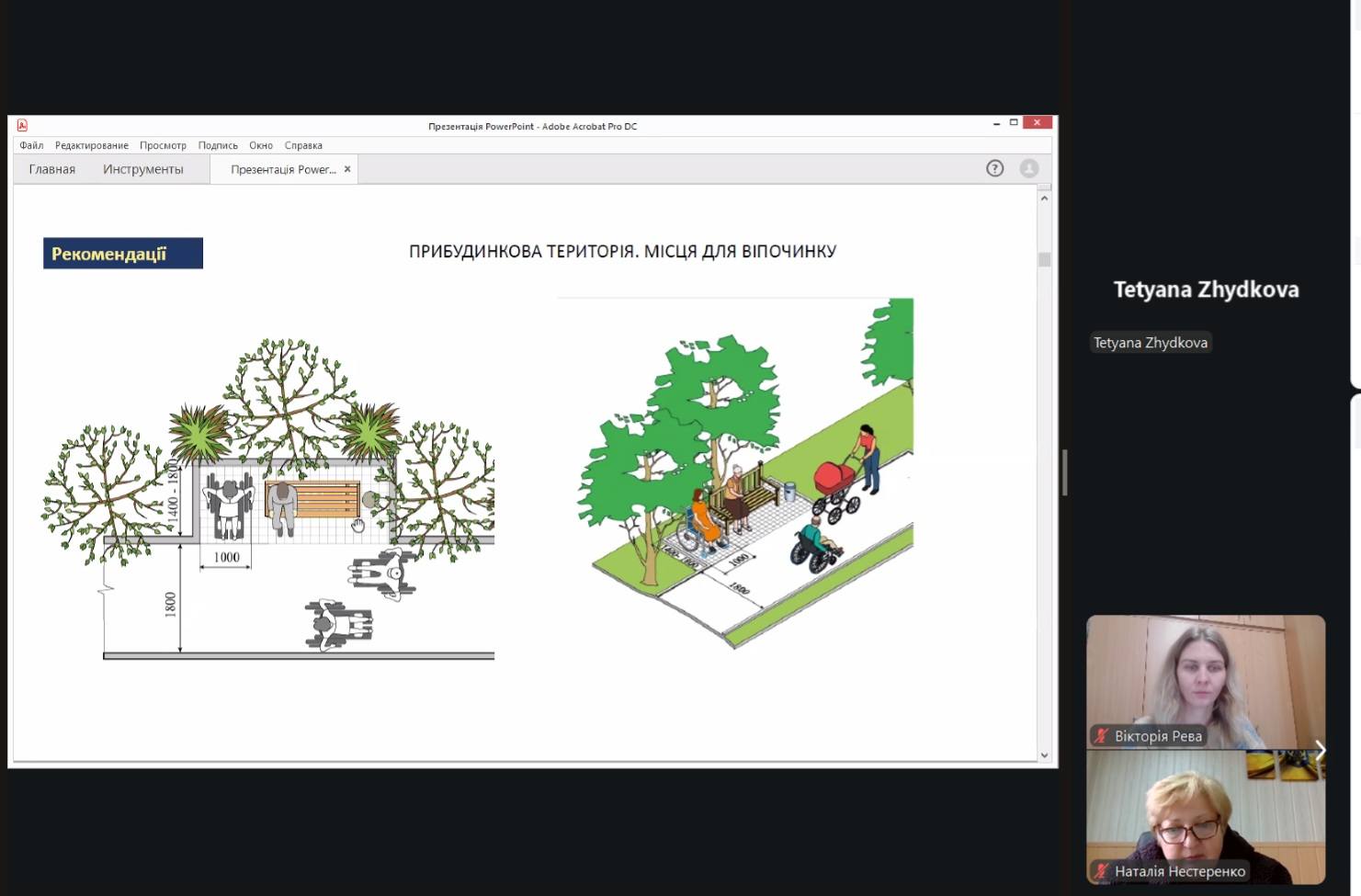Open the Файл menu
The height and width of the screenshot is (896, 1361).
coord(31,145)
